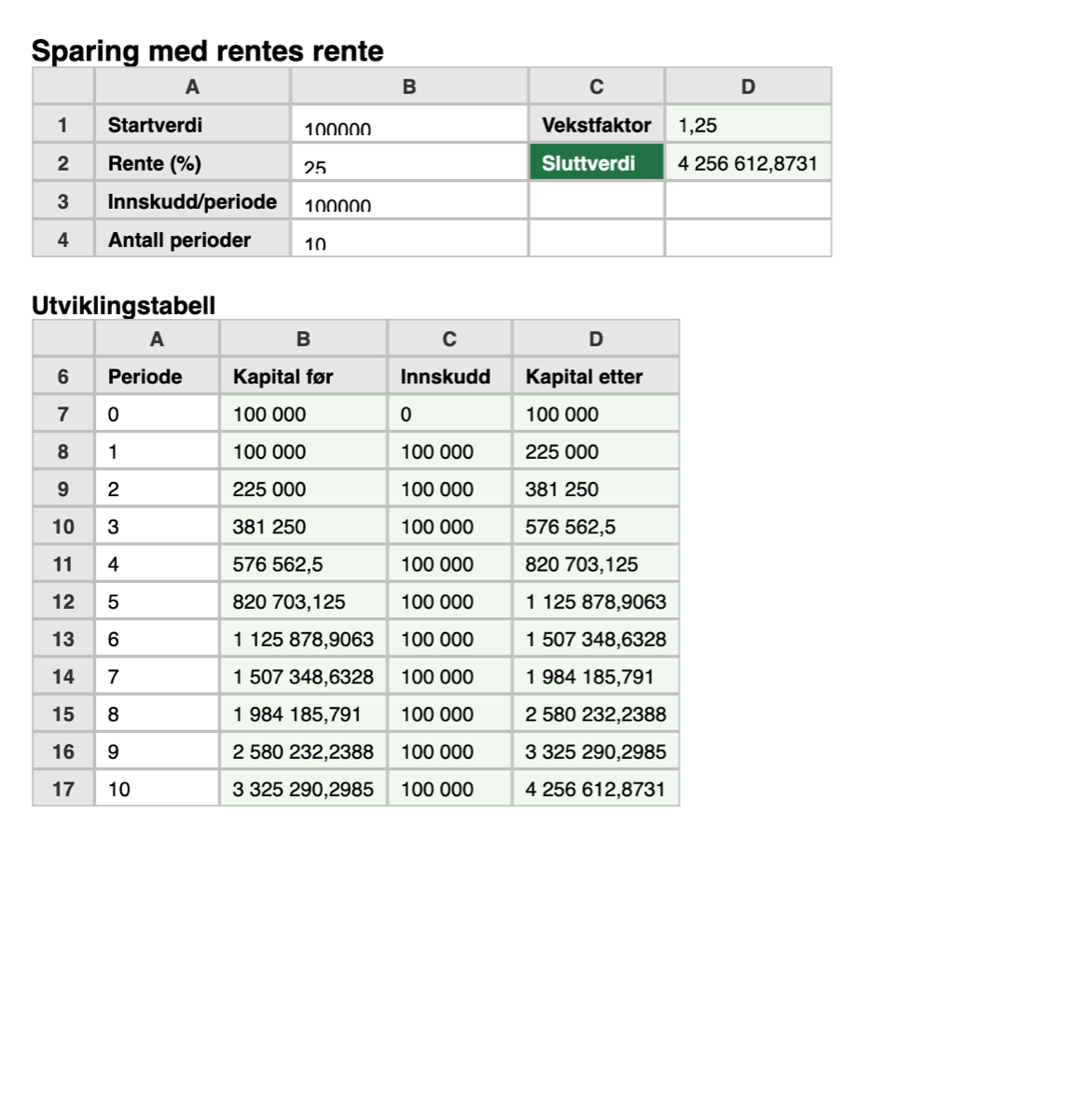The height and width of the screenshot is (1119, 1092).
Task: Click the Innskudd/periode input field
Action: point(409,201)
